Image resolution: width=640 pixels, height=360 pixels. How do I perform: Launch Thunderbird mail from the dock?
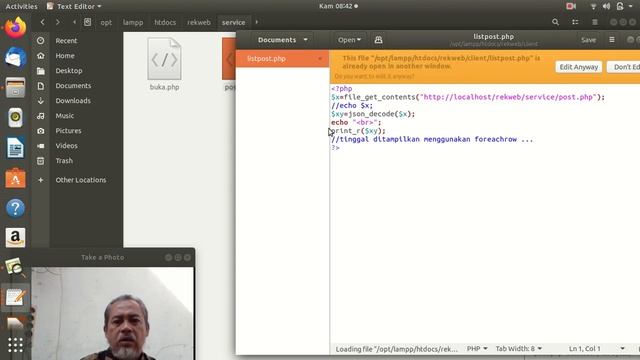[x=16, y=57]
